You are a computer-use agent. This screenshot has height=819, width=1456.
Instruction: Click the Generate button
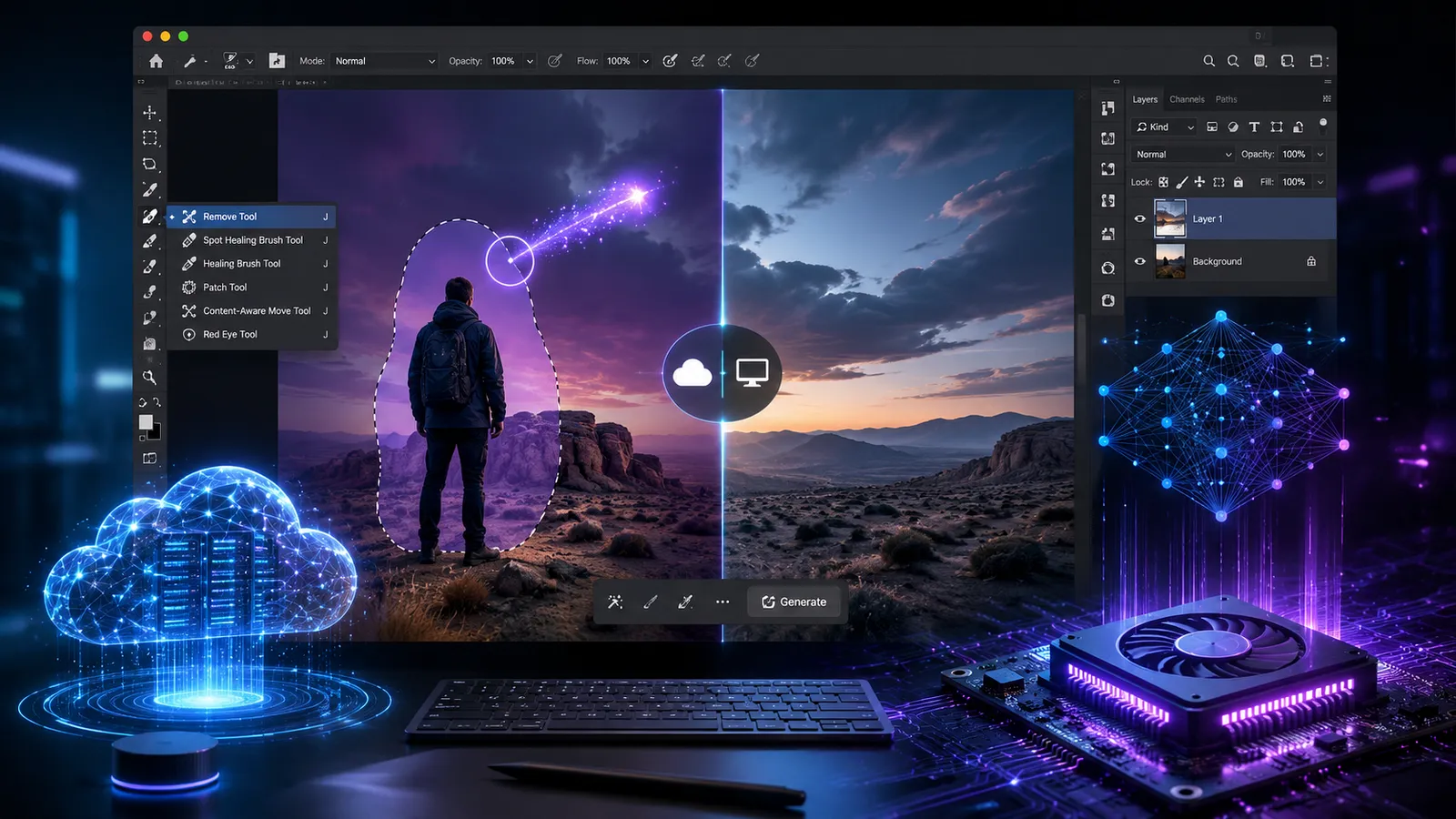(x=794, y=602)
